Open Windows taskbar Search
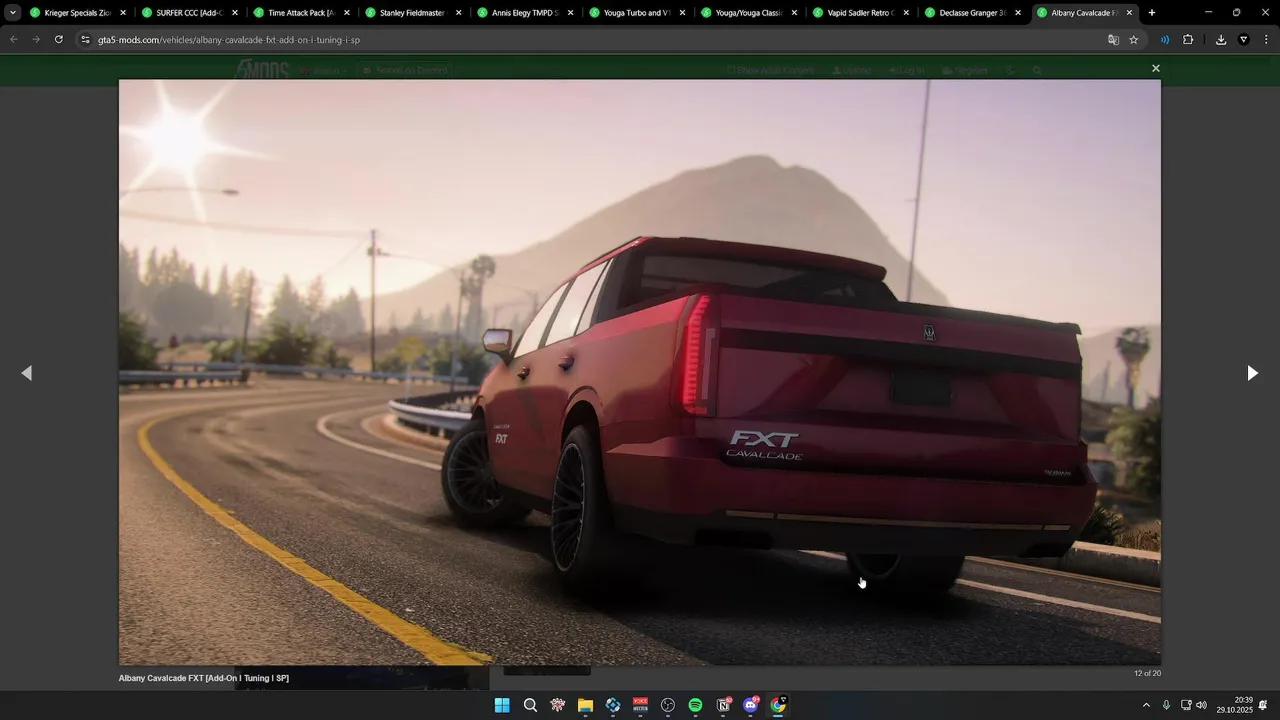Image resolution: width=1280 pixels, height=720 pixels. pos(530,705)
